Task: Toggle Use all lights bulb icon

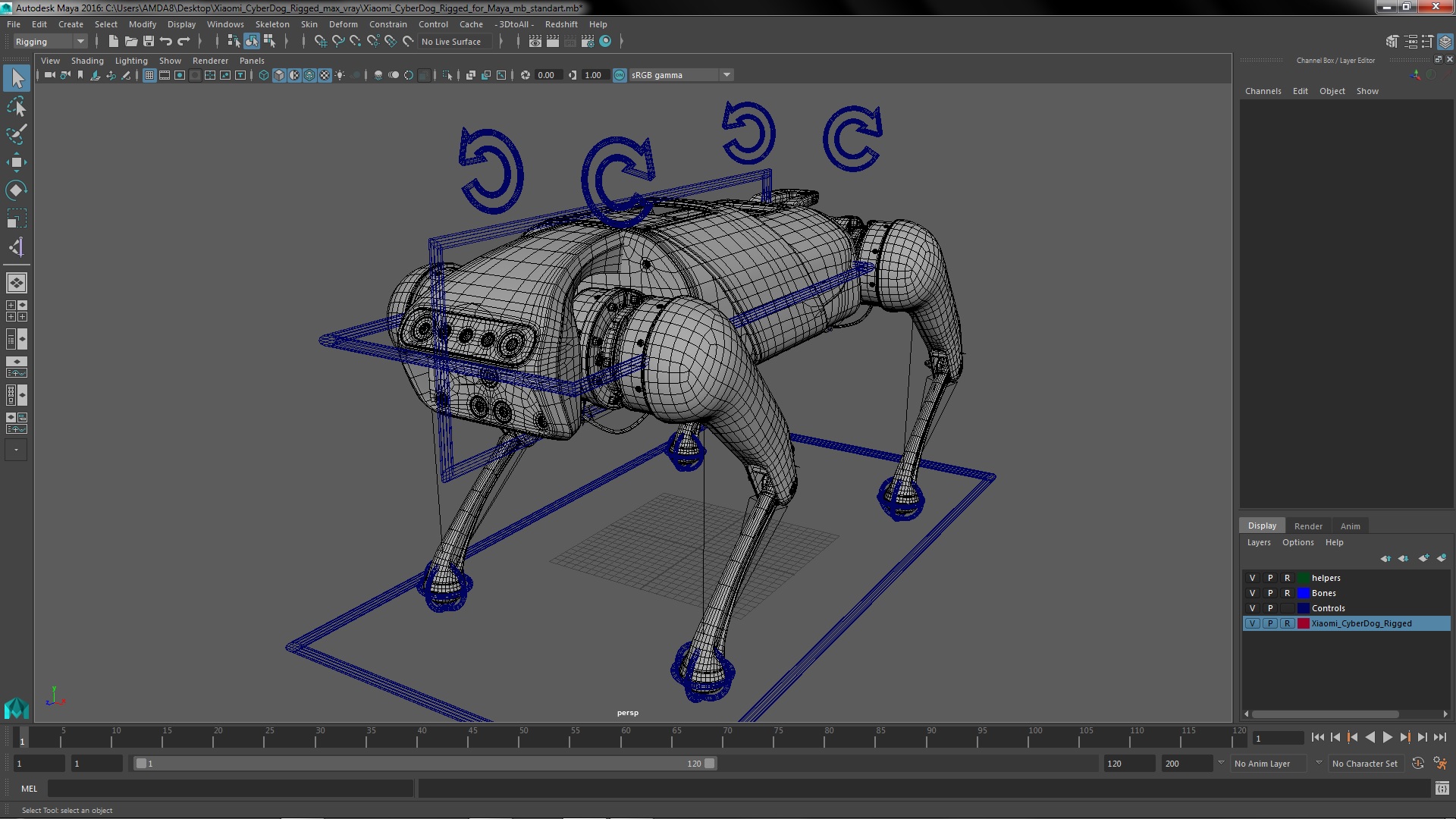Action: (340, 75)
